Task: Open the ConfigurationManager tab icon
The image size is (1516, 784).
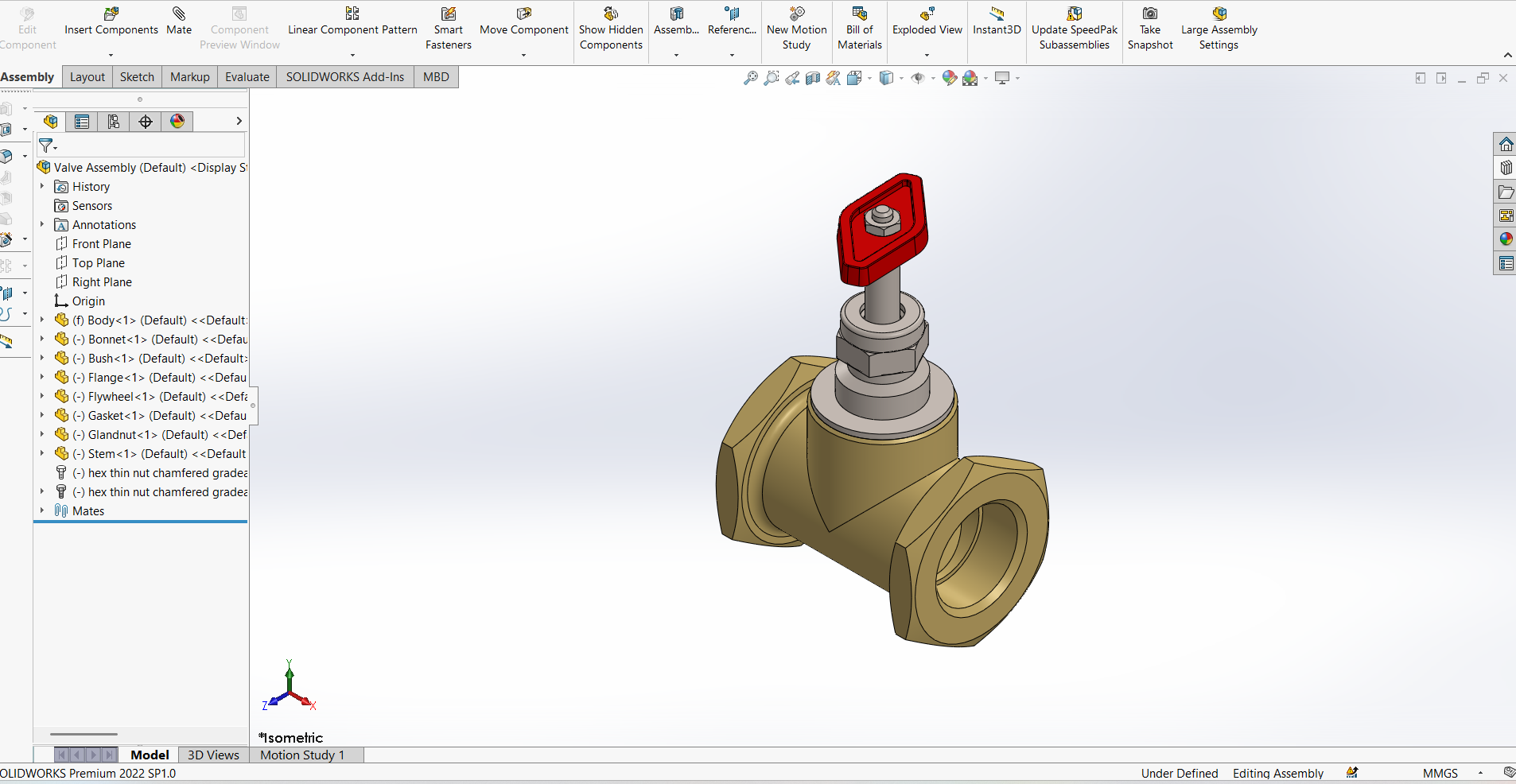Action: coord(114,122)
